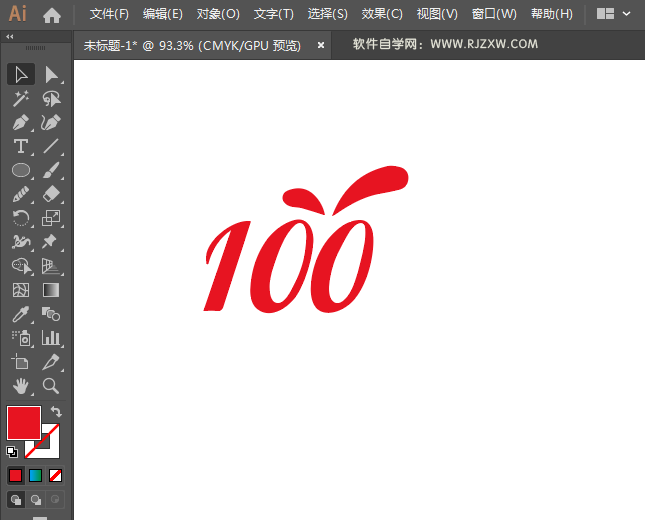Open the 编辑(E) menu
This screenshot has height=520, width=645.
[162, 14]
